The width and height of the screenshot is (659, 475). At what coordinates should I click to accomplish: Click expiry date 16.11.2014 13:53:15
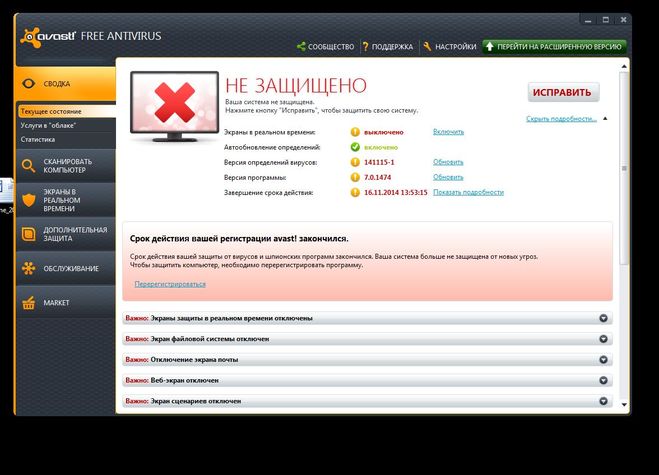point(395,193)
